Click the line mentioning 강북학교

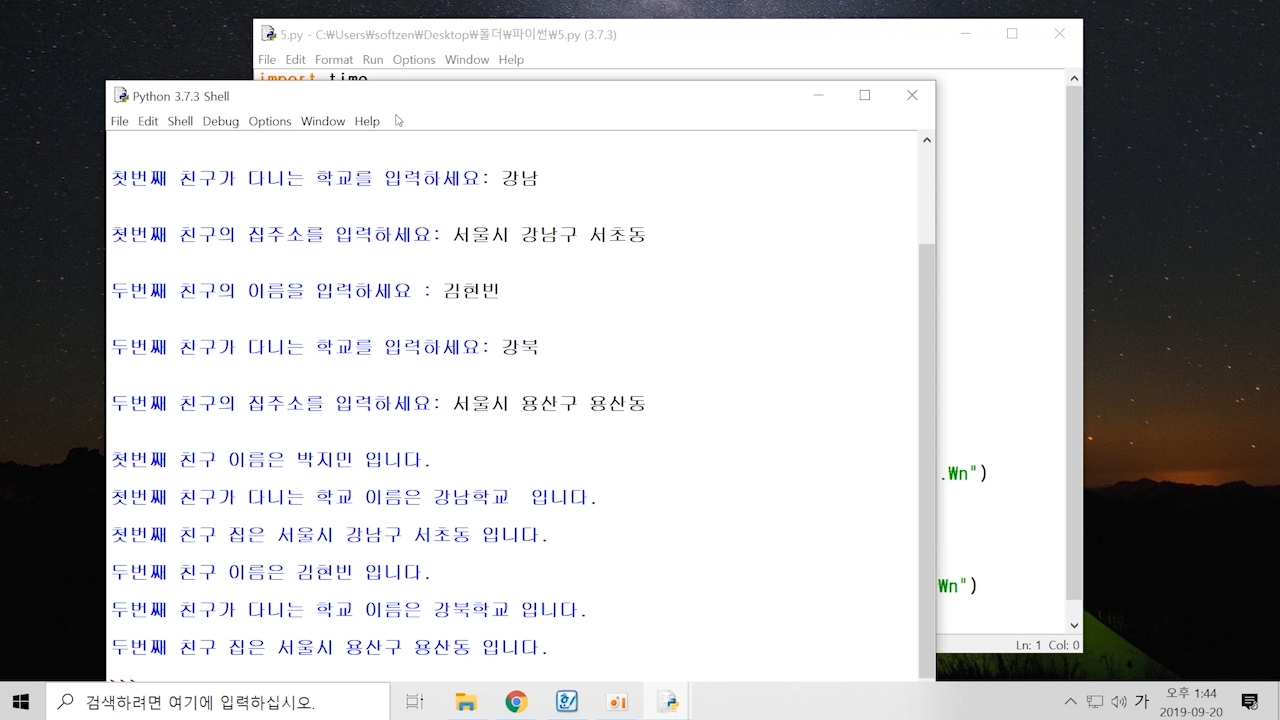coord(349,610)
